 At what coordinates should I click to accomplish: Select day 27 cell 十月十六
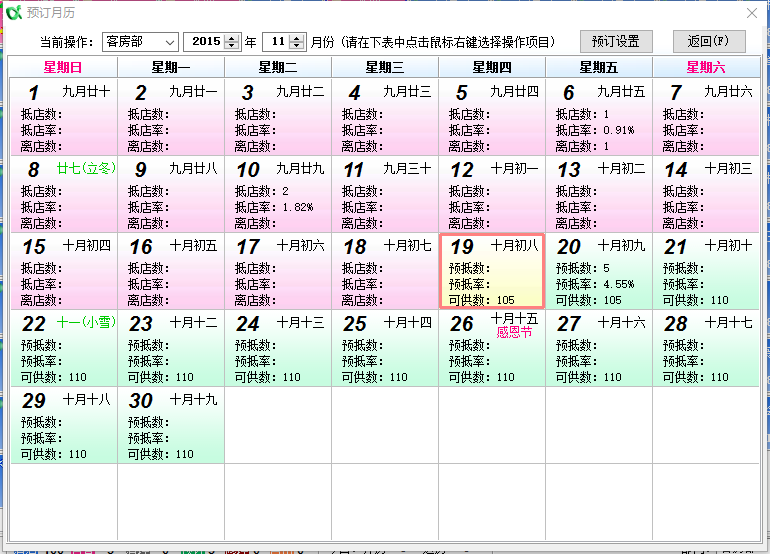click(599, 348)
